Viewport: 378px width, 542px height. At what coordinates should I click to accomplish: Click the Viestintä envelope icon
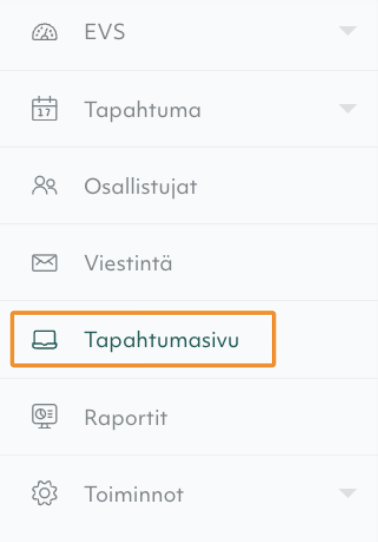coord(45,263)
